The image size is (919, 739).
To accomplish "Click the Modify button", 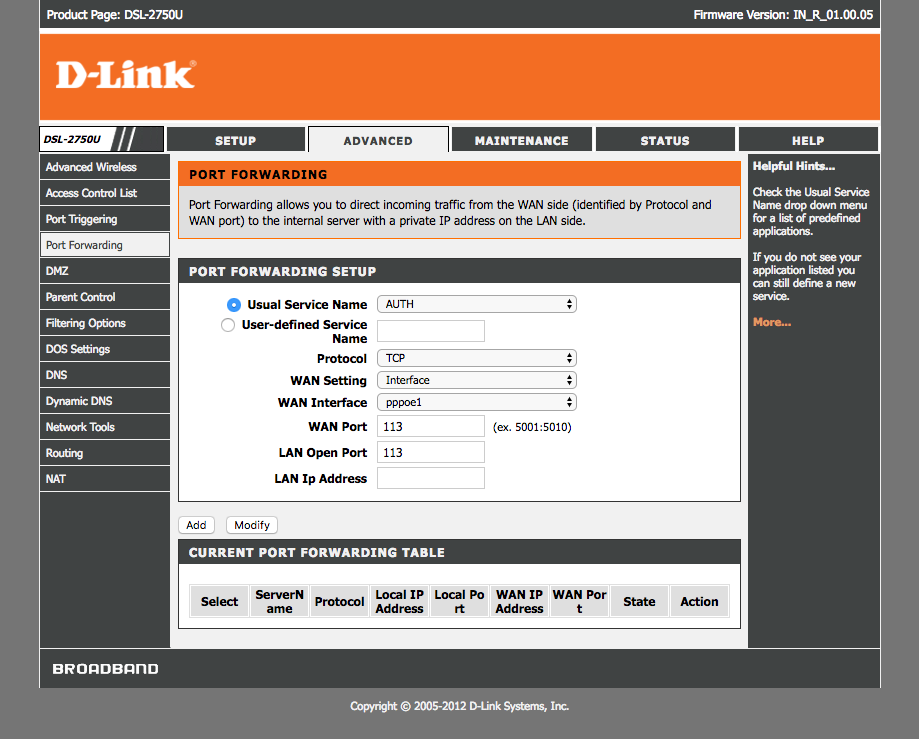I will click(252, 525).
